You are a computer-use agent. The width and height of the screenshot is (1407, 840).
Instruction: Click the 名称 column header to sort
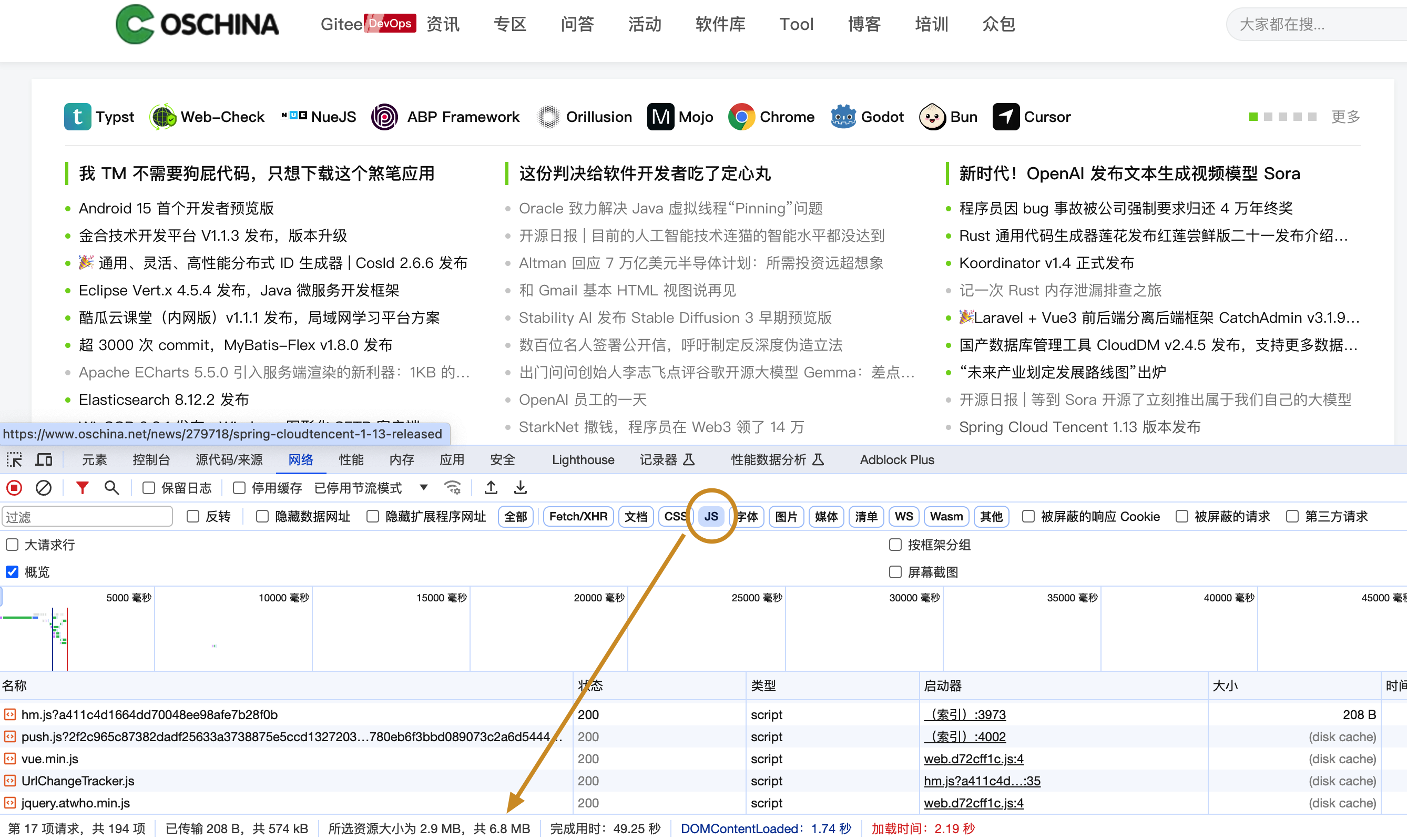coord(15,685)
